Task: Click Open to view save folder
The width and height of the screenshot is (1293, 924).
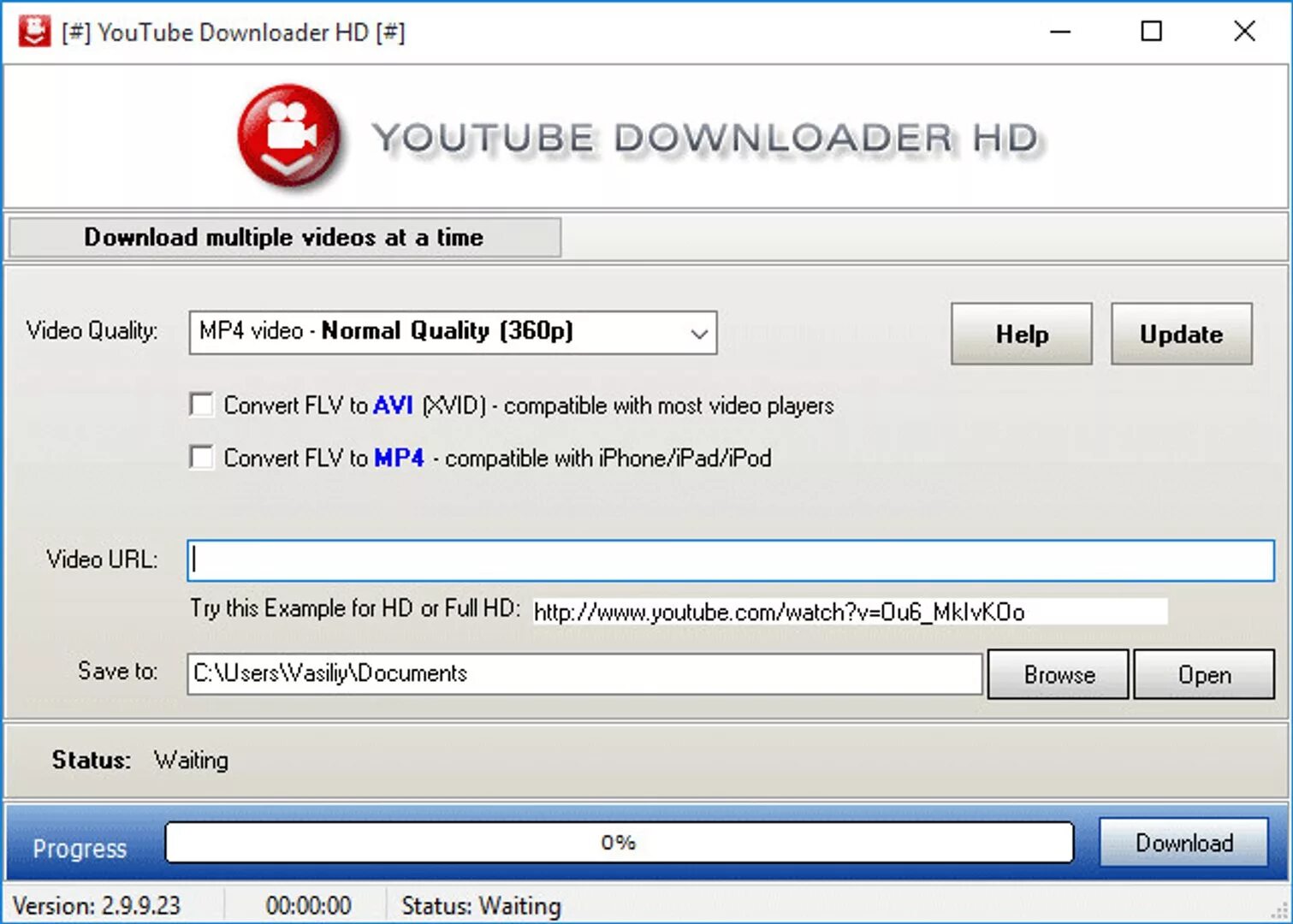Action: (1204, 674)
